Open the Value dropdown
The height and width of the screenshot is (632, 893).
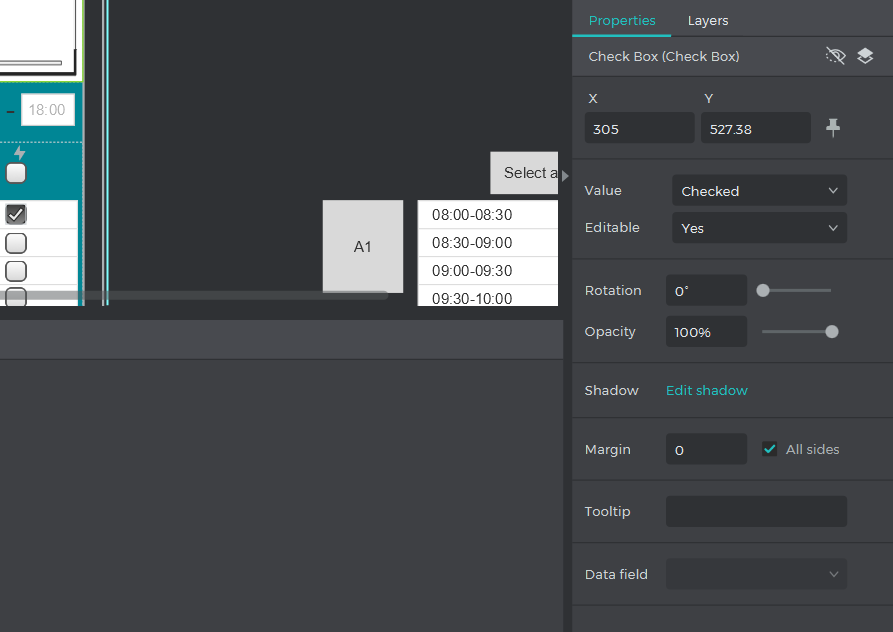[758, 191]
